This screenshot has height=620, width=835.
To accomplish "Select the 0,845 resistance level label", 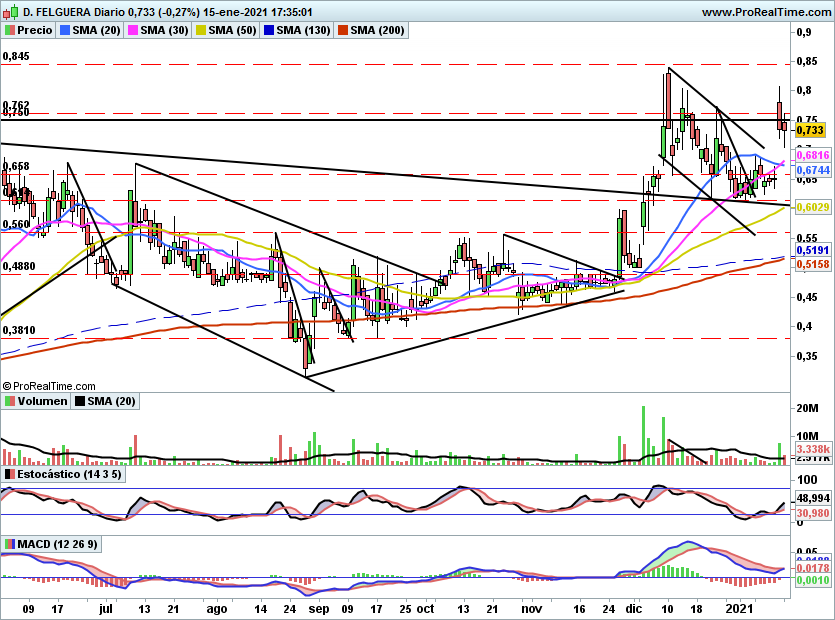I will coord(16,56).
